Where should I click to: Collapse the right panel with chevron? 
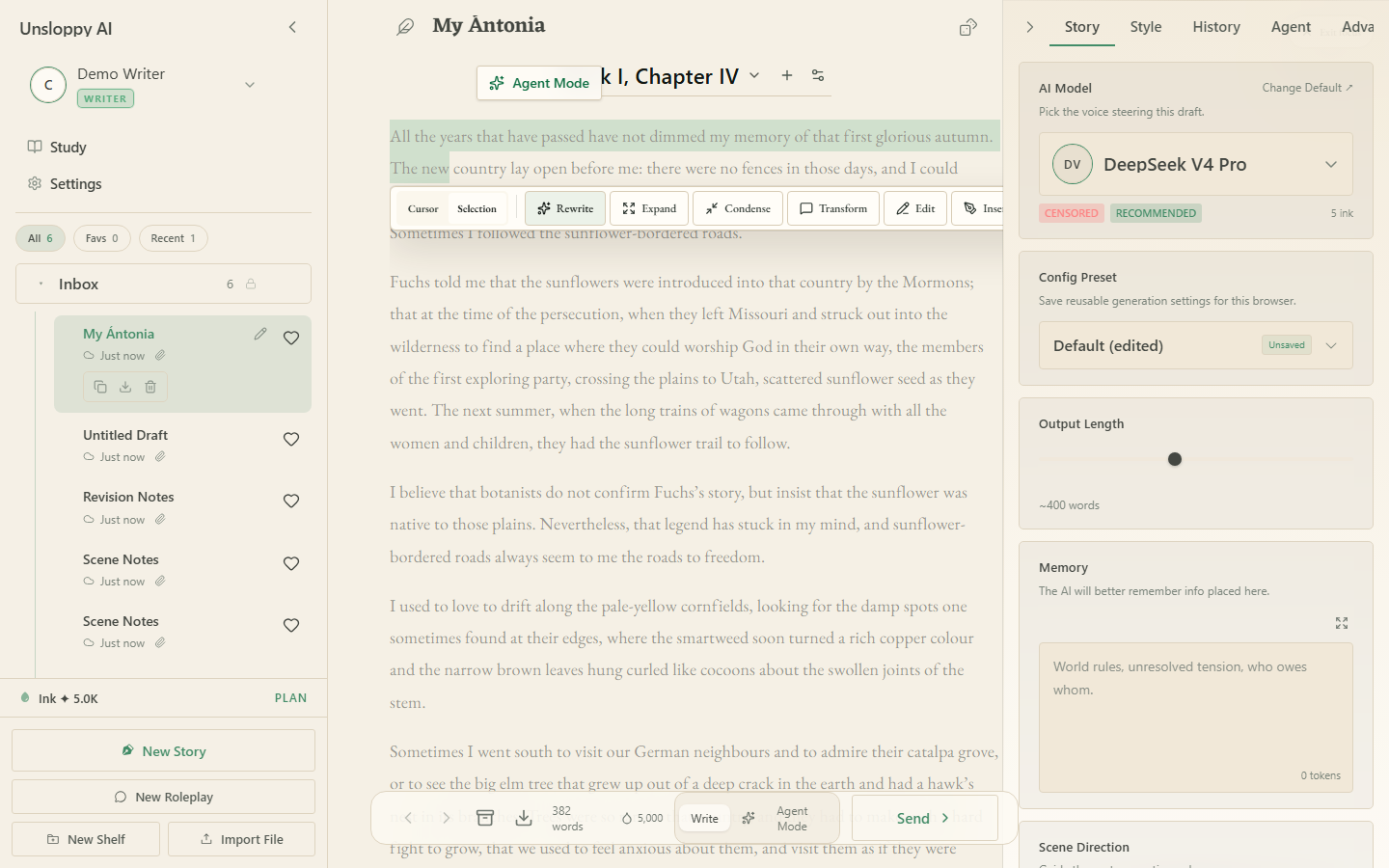[1030, 27]
